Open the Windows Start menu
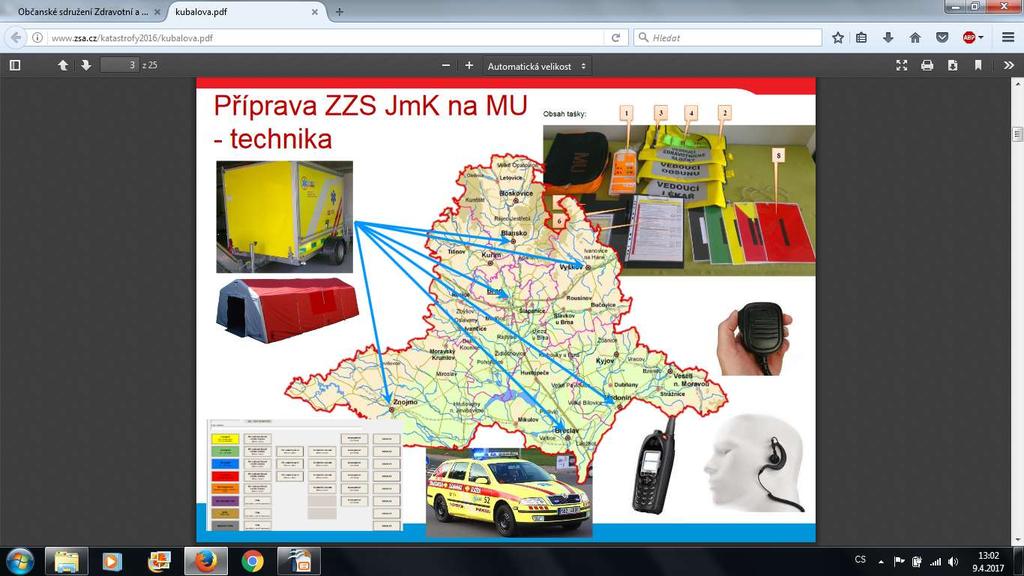Screen dimensions: 1024x576 click(x=20, y=562)
